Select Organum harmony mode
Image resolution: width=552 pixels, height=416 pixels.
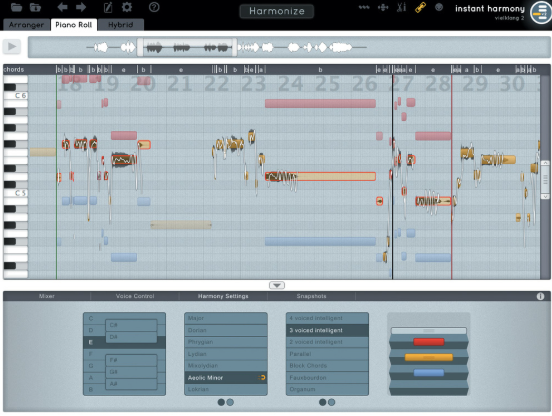click(327, 389)
